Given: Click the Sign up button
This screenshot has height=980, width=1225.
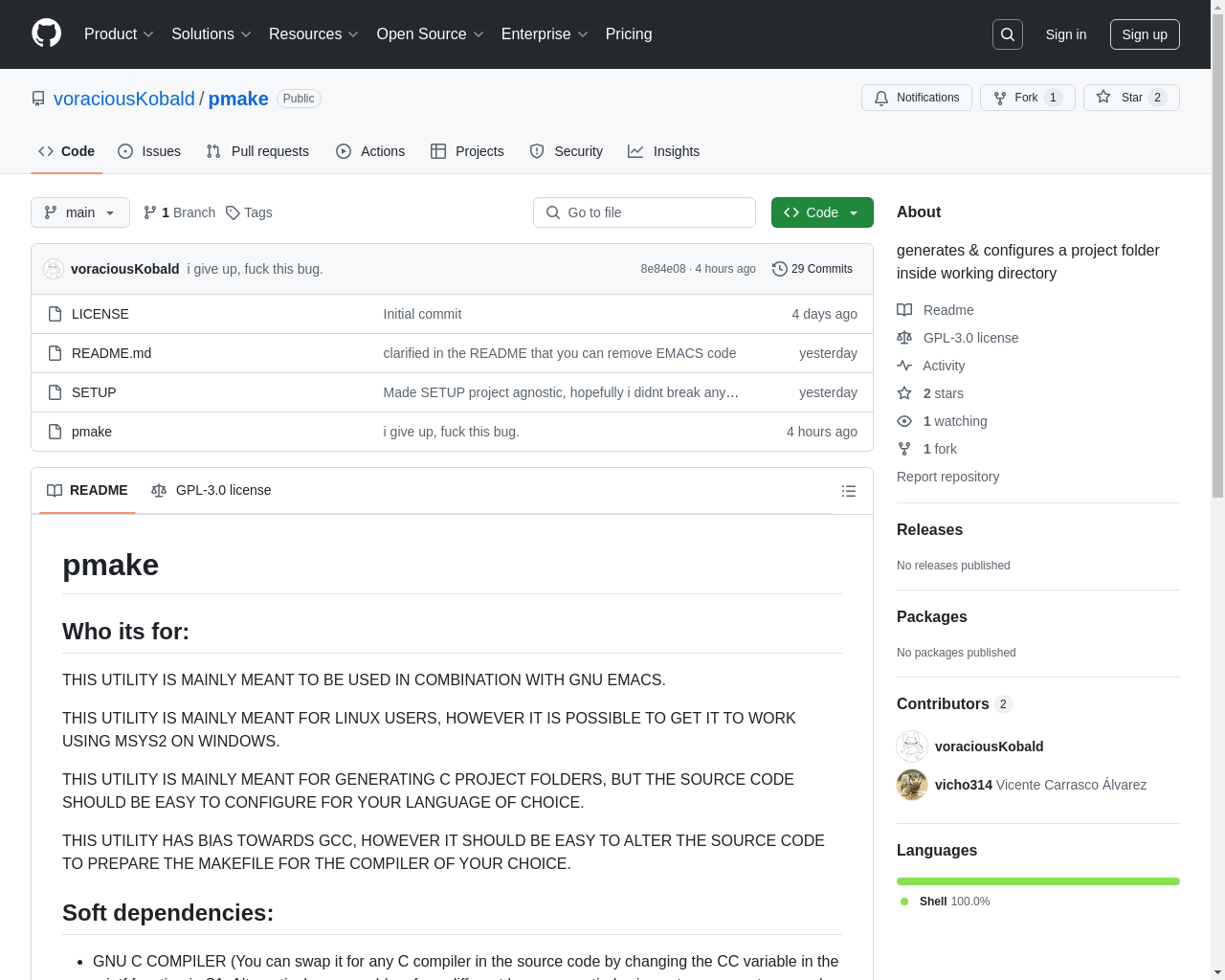Looking at the screenshot, I should click(1145, 34).
